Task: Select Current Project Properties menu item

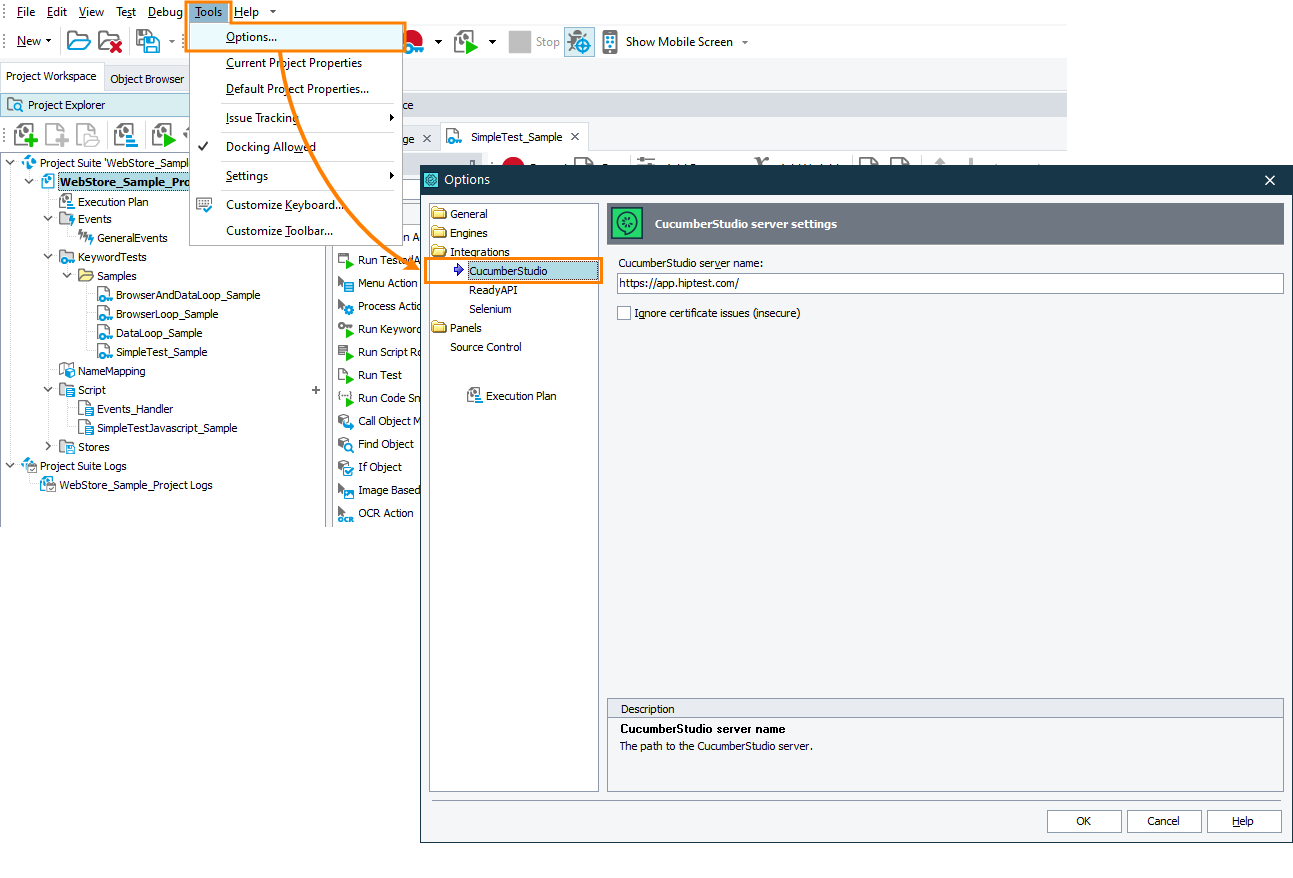Action: pos(294,63)
